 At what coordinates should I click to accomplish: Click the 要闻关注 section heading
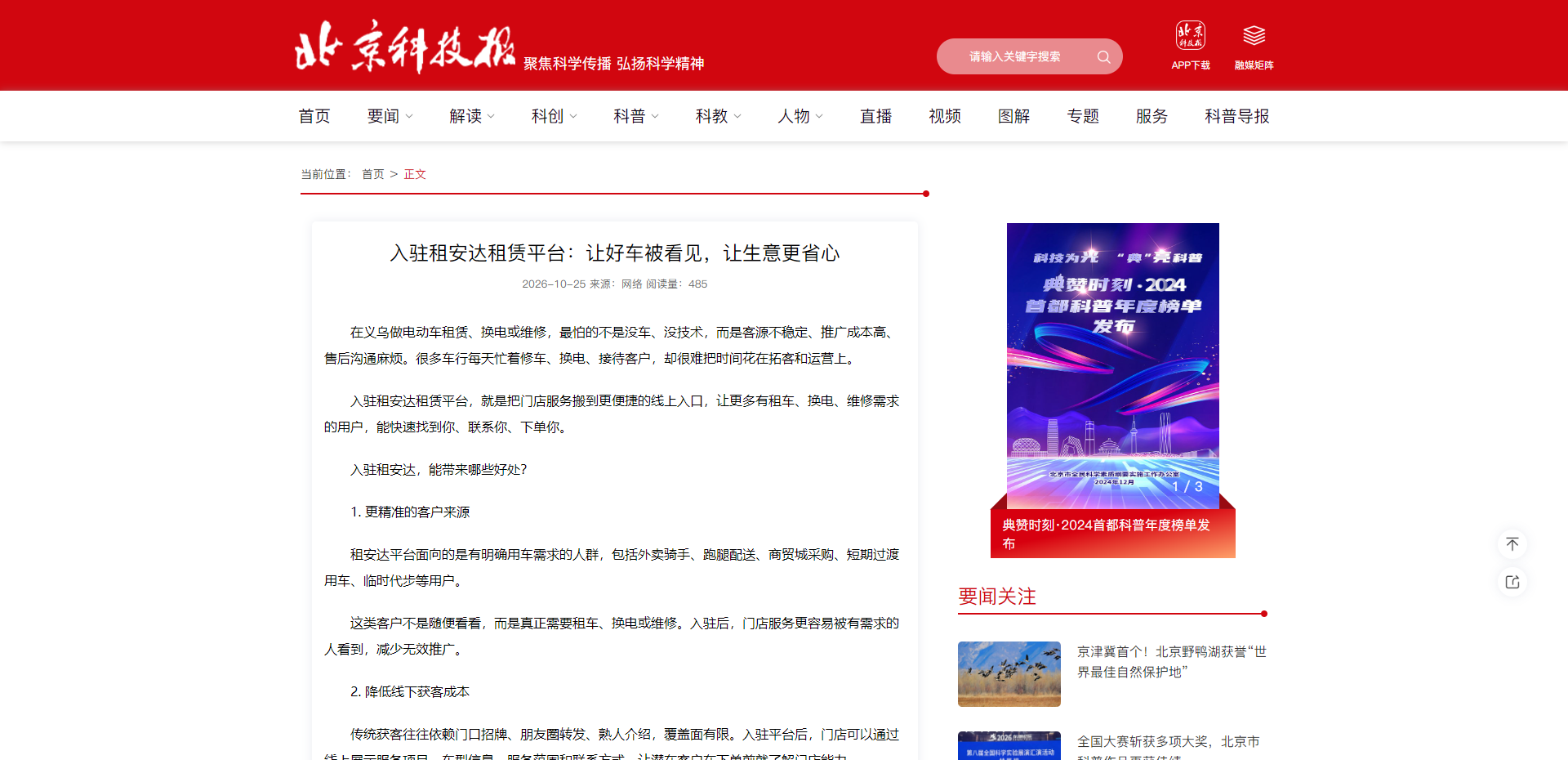pyautogui.click(x=997, y=597)
